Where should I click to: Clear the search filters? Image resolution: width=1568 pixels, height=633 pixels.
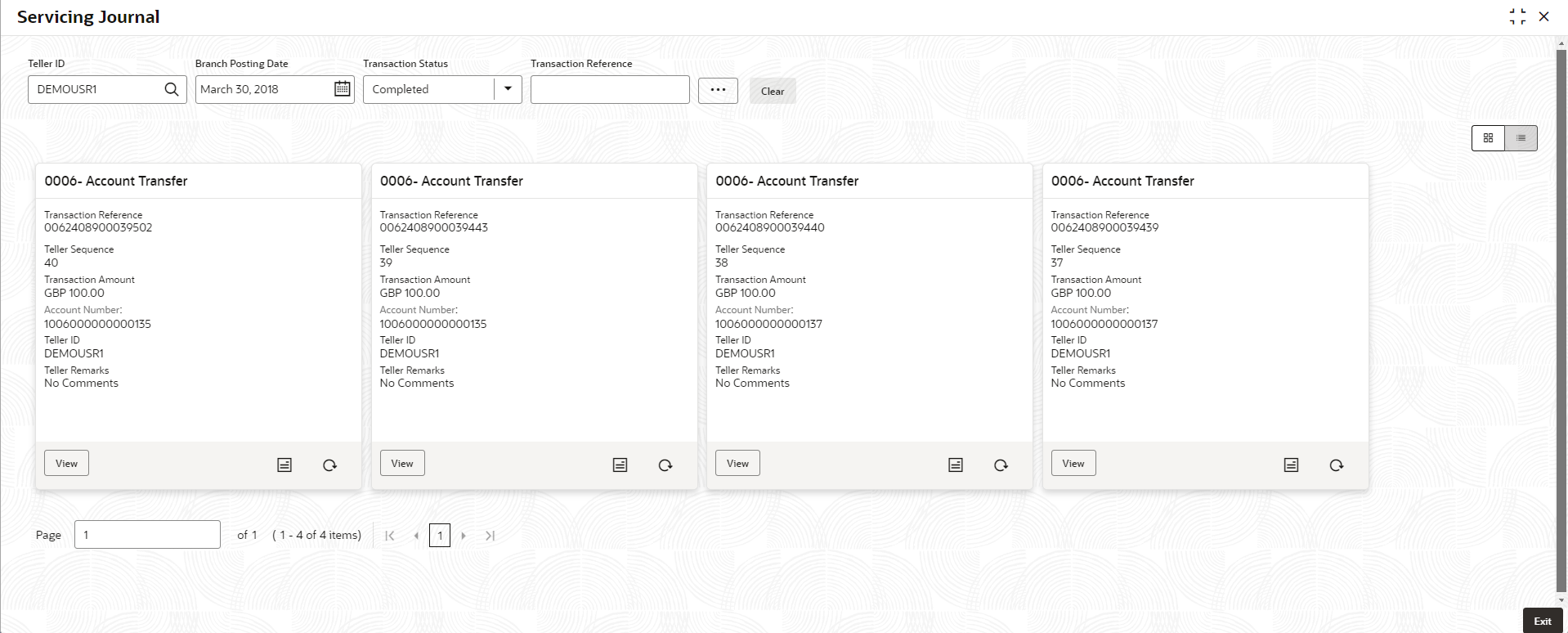coord(773,91)
